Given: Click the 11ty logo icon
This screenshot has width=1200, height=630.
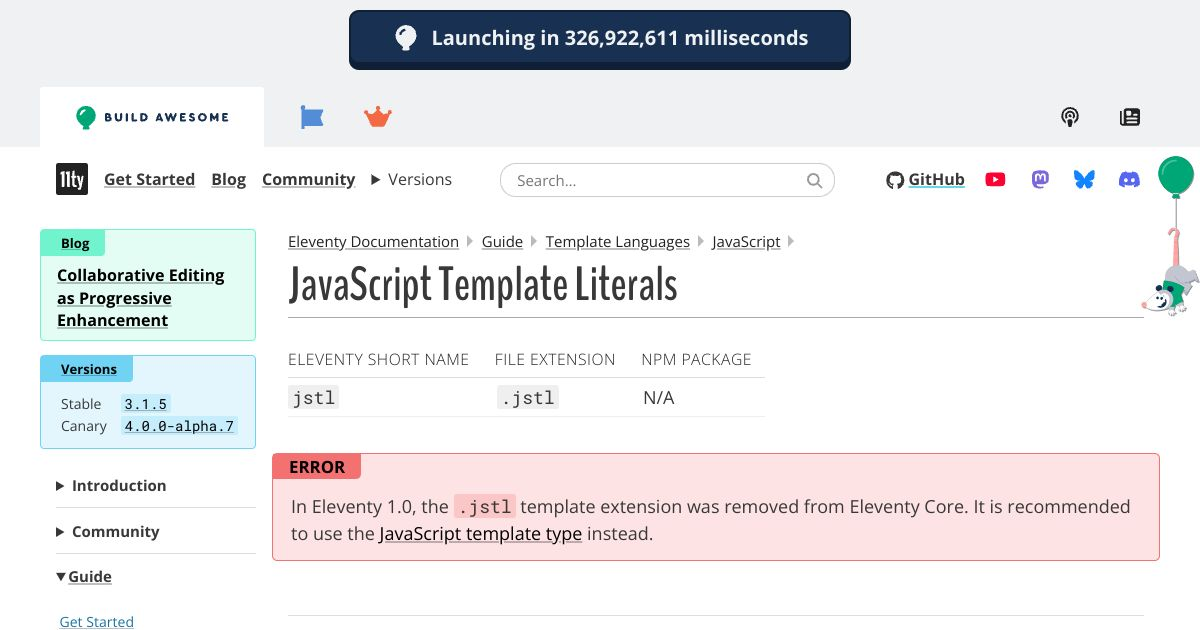Looking at the screenshot, I should (x=71, y=180).
